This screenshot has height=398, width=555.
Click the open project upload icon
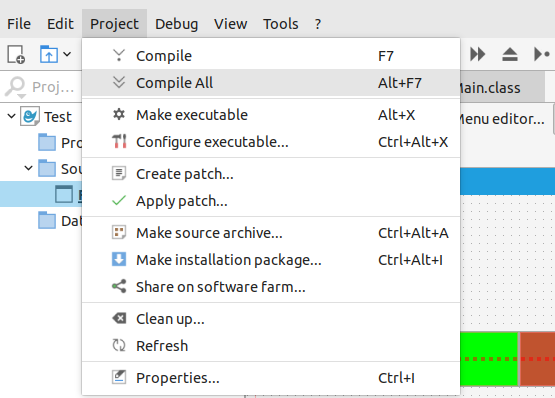(x=48, y=54)
